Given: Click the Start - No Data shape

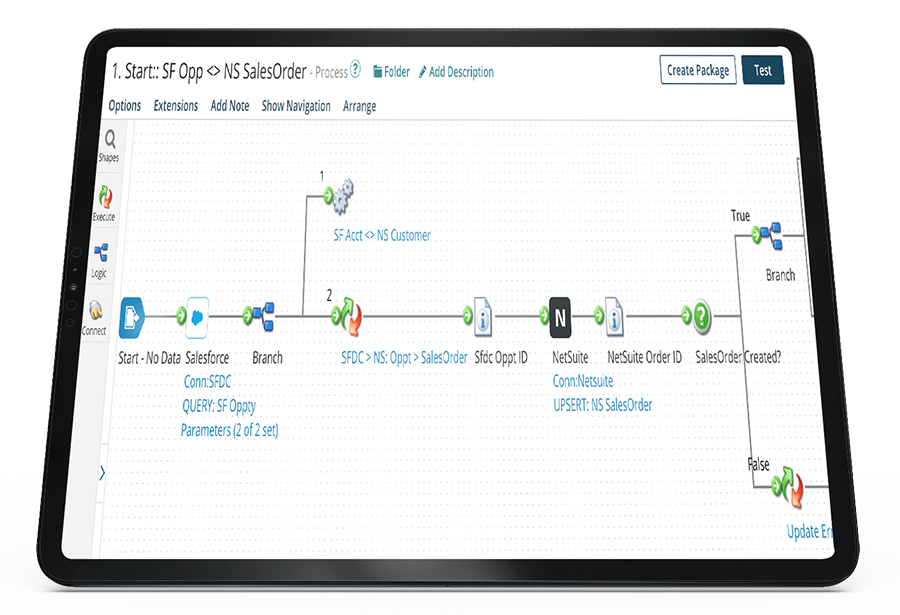Looking at the screenshot, I should (x=133, y=317).
